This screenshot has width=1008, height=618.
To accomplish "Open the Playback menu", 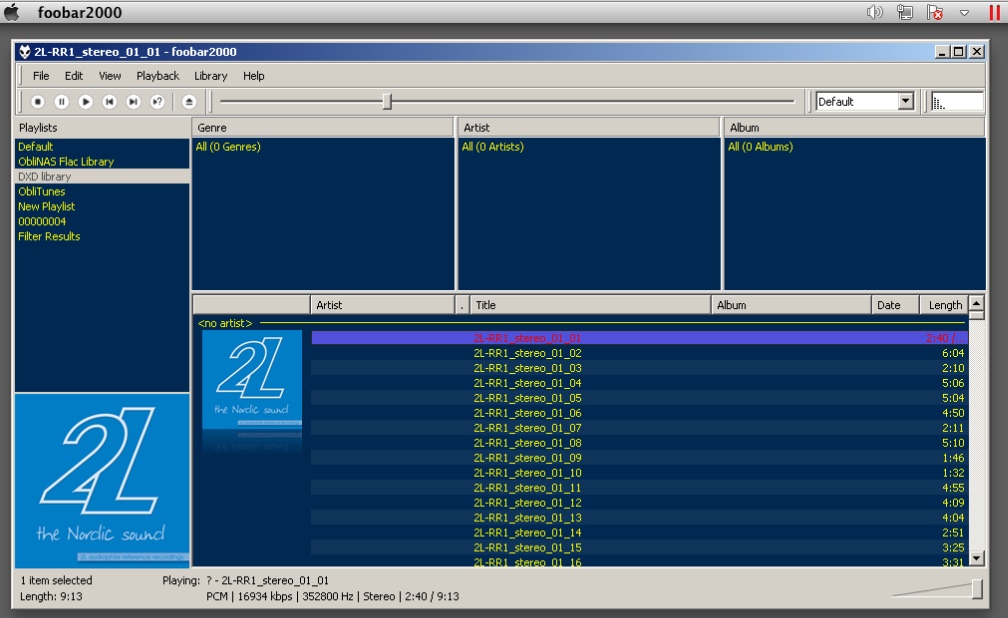I will click(x=158, y=76).
